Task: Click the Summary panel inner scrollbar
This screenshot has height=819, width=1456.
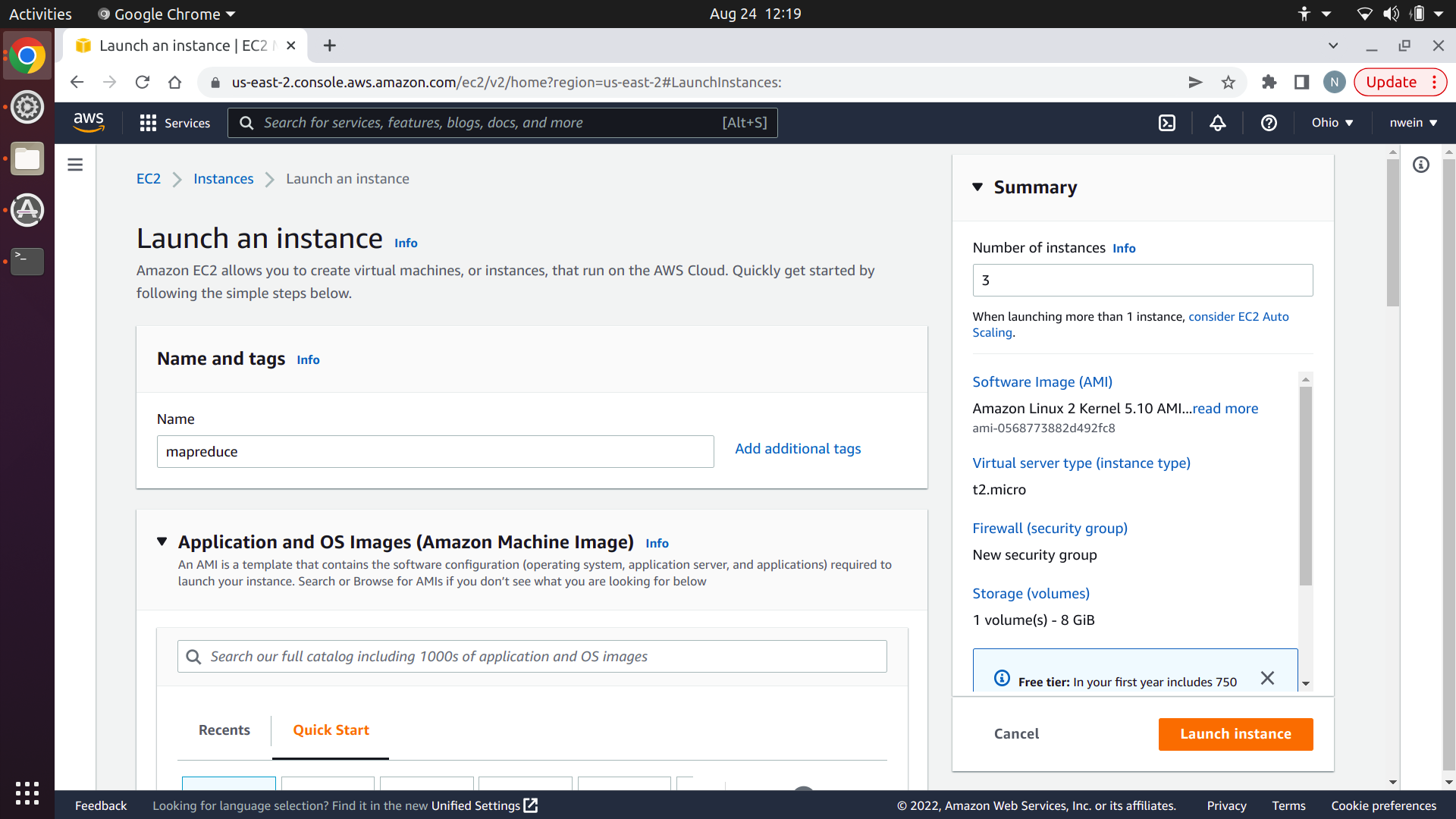Action: pyautogui.click(x=1305, y=485)
